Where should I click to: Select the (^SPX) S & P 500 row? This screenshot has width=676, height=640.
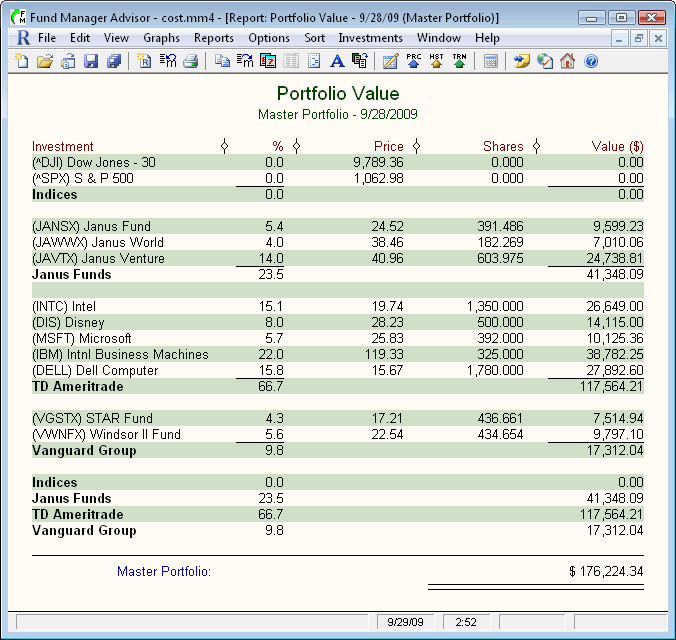click(338, 178)
